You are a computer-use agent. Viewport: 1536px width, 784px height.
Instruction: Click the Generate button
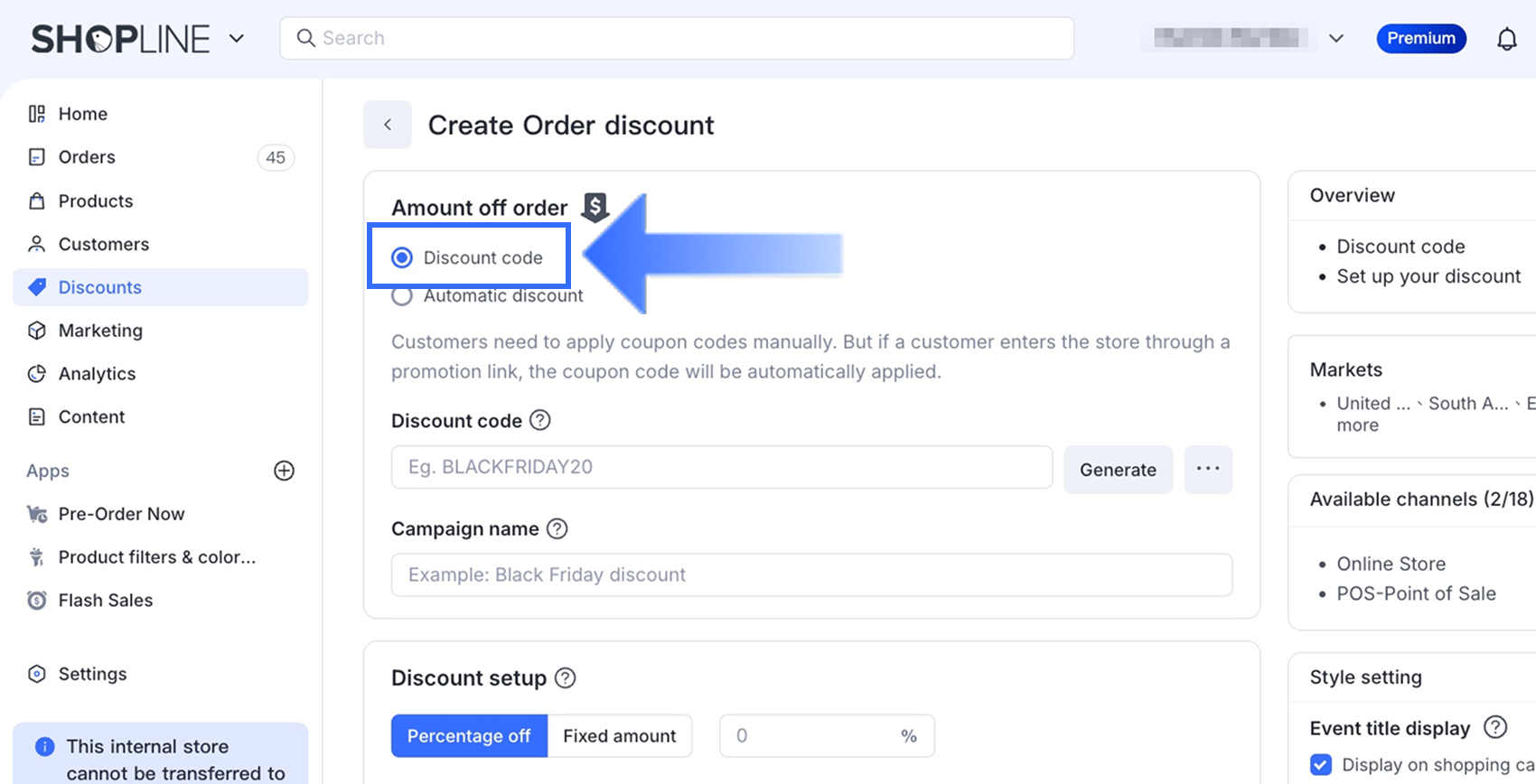click(1118, 470)
